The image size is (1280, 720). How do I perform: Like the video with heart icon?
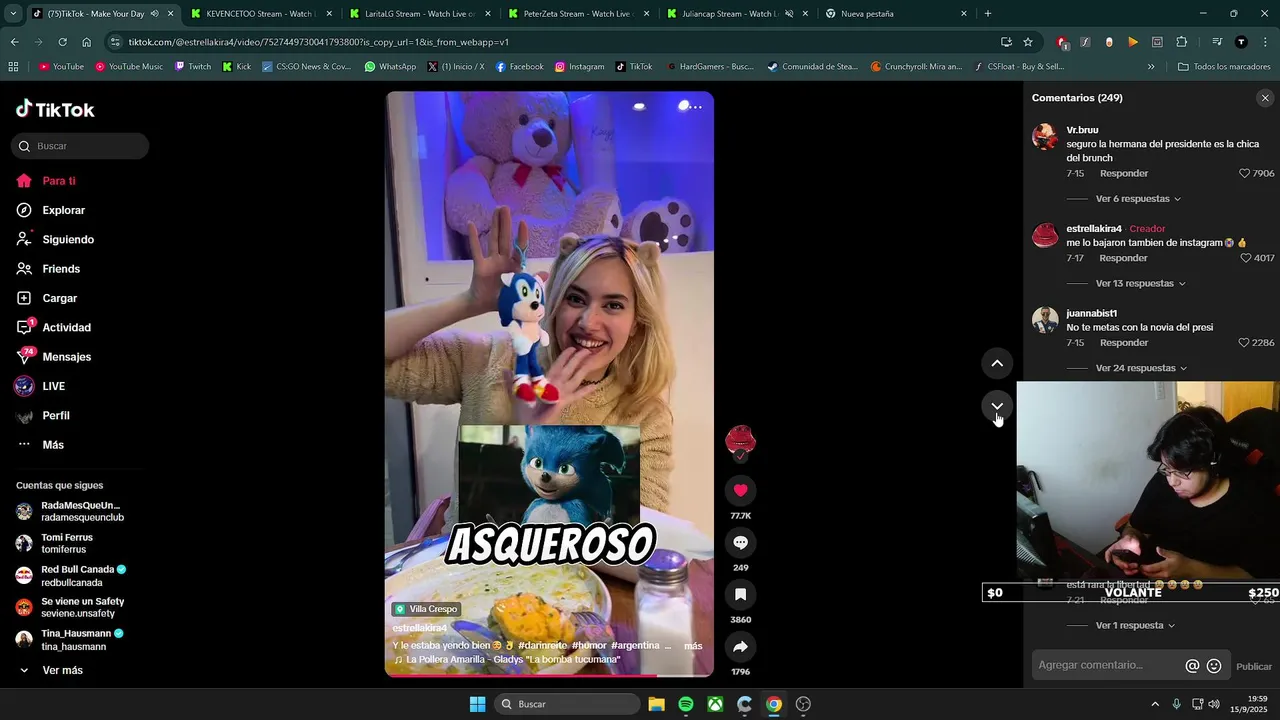tap(740, 490)
